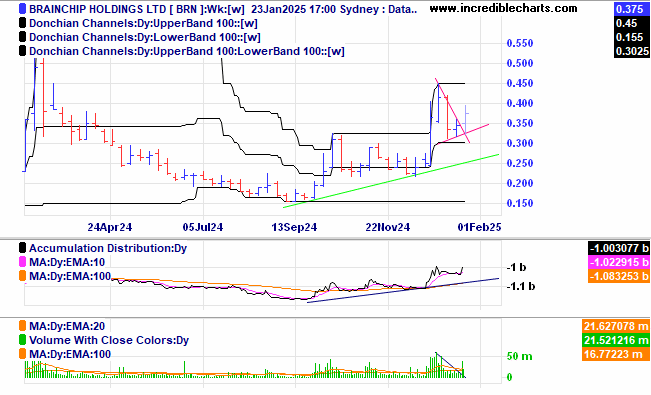Viewport: 651px width, 395px height.
Task: Open the www.incrediblecharts.com link
Action: tap(503, 8)
